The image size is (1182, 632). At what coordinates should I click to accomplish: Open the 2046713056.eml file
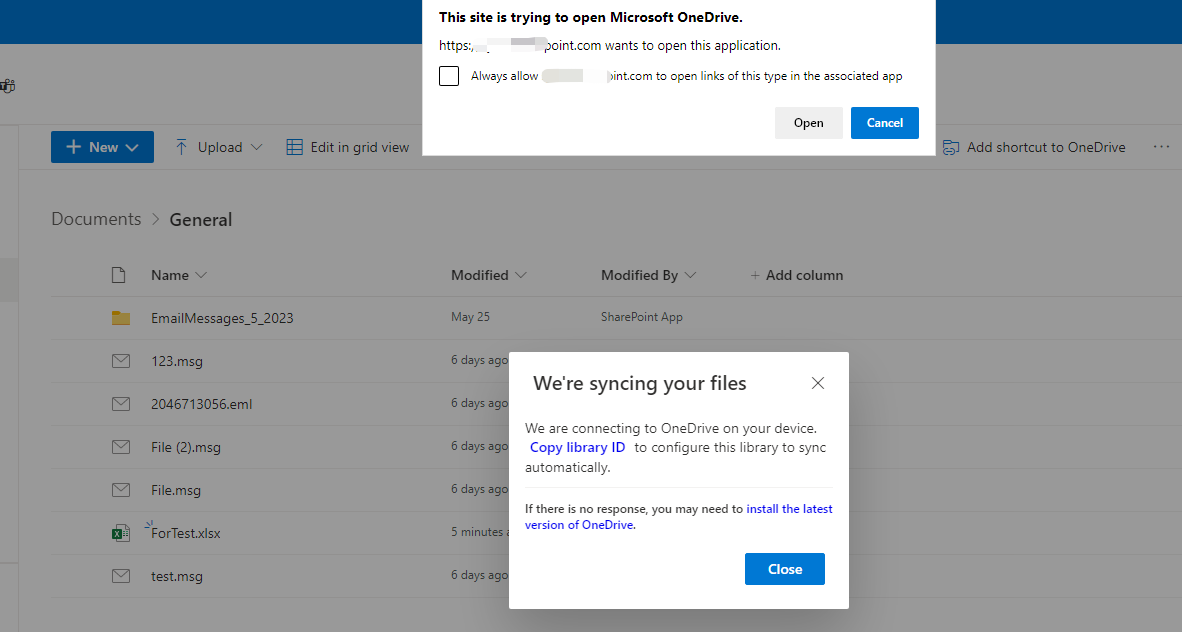coord(201,404)
